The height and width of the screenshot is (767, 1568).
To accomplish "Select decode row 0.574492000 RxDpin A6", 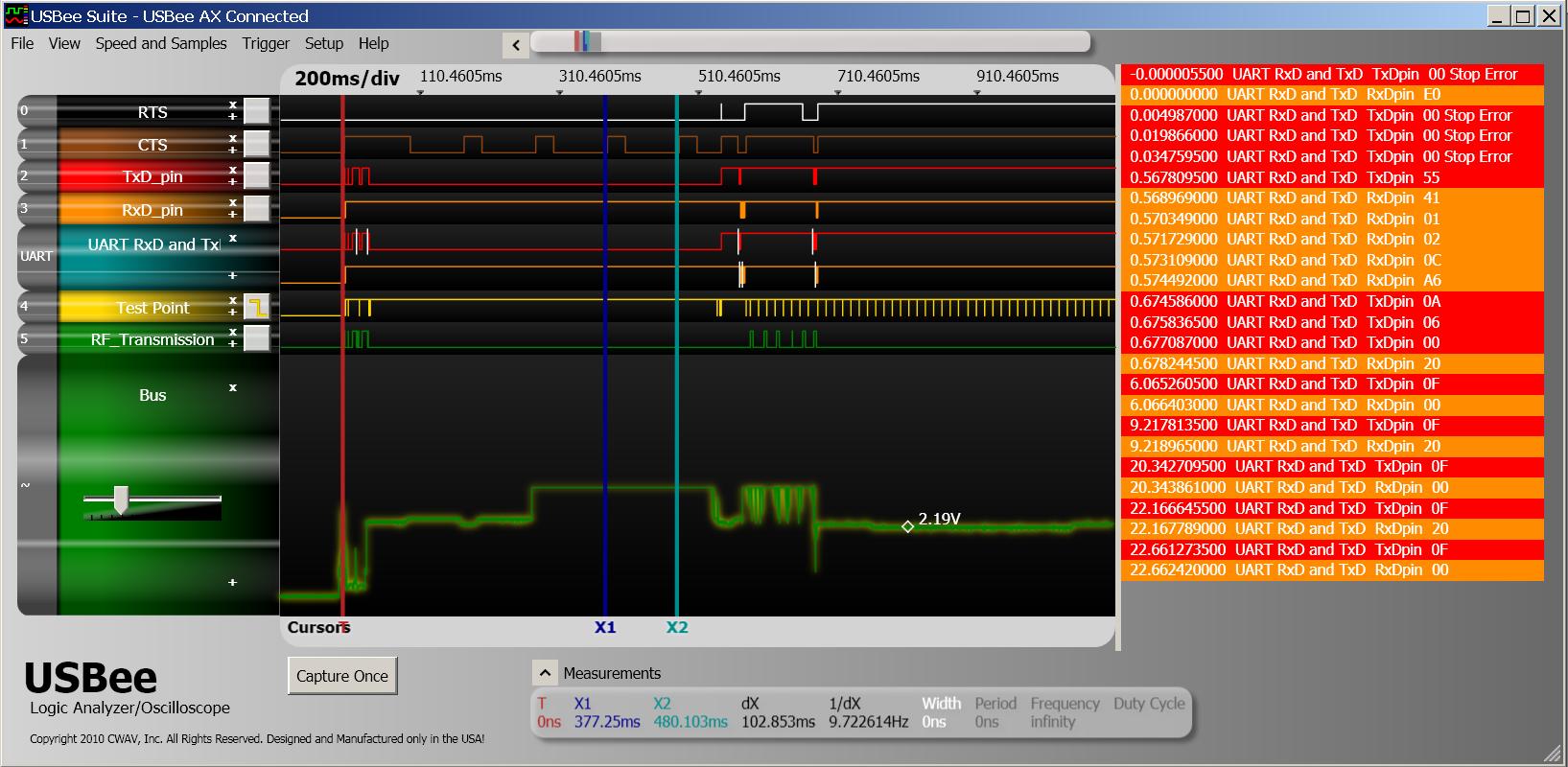I will (1332, 280).
